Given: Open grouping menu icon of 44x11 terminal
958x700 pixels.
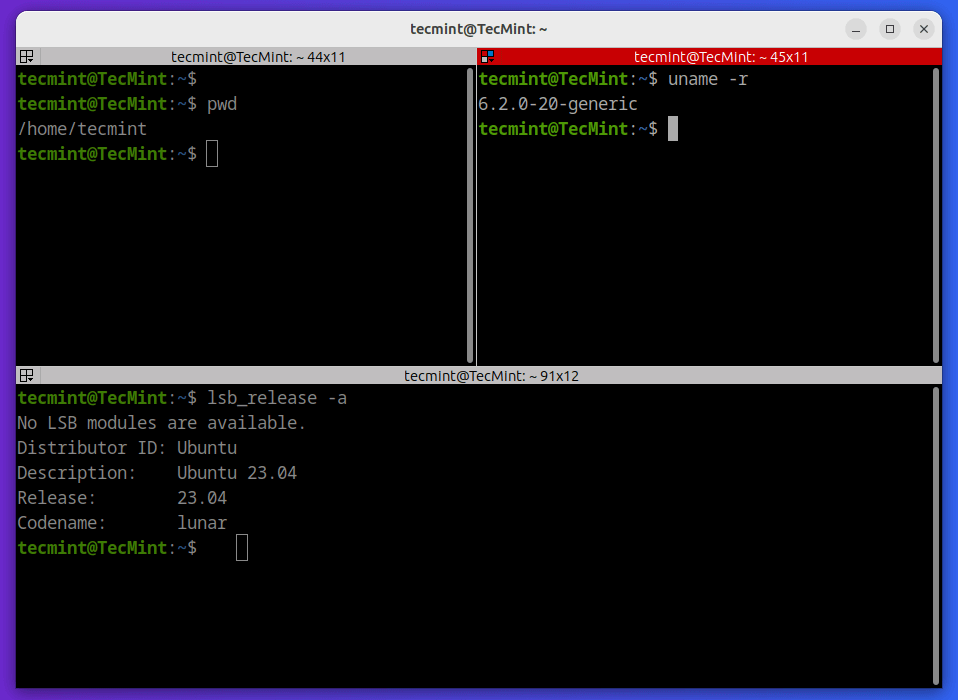Looking at the screenshot, I should pyautogui.click(x=27, y=57).
